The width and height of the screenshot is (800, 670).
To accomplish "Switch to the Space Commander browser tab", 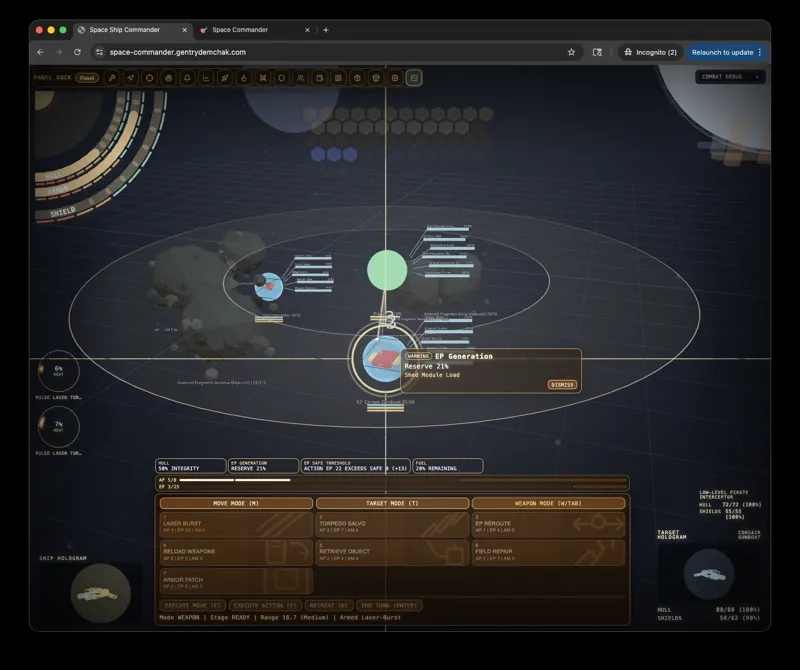I will [x=255, y=30].
